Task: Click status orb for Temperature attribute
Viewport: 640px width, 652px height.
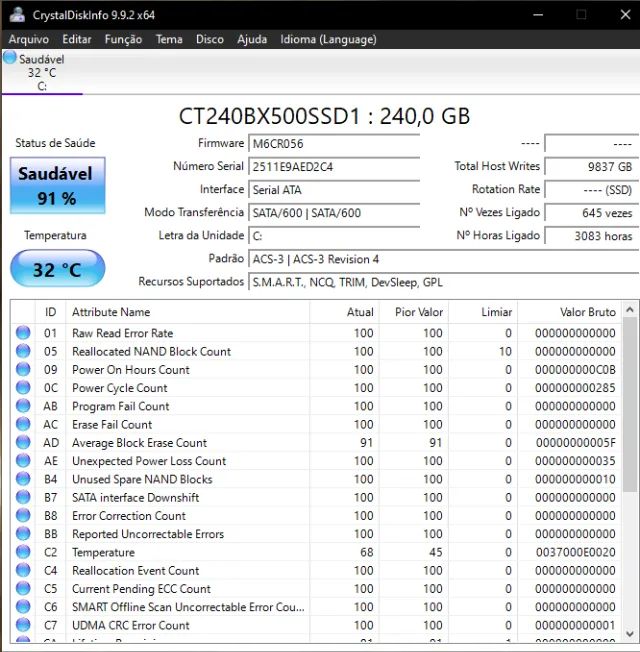Action: [x=23, y=552]
